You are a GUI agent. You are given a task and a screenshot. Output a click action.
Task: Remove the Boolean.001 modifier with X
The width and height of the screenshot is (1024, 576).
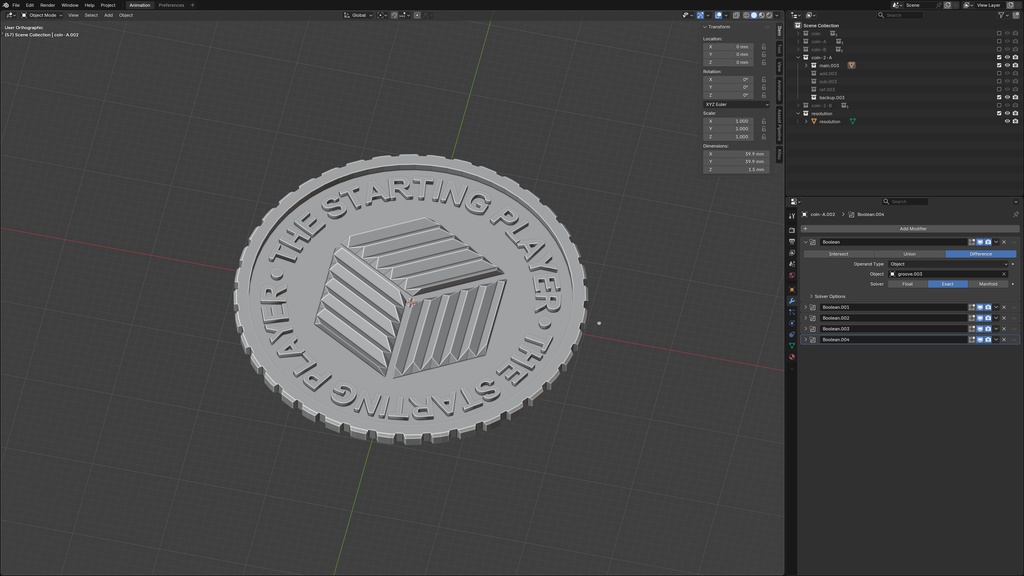[1004, 307]
